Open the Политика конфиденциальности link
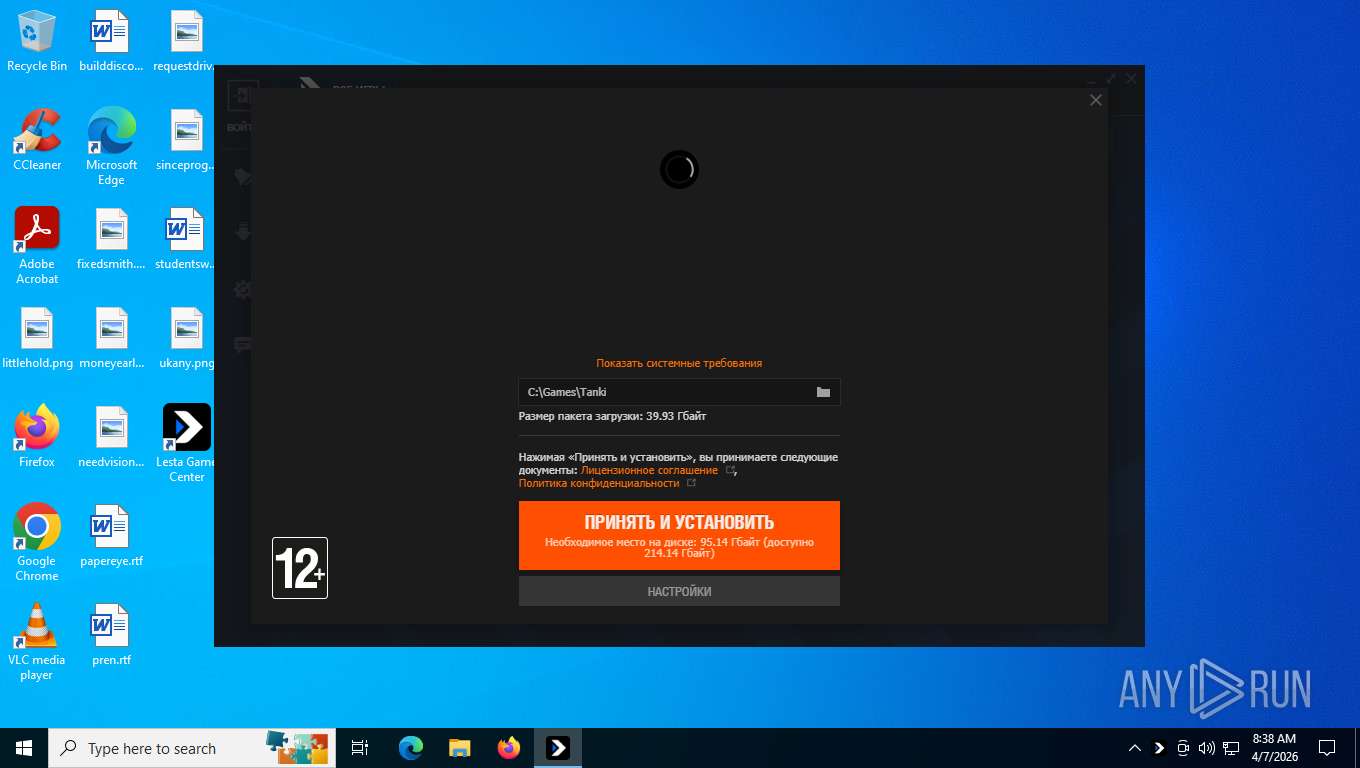Image resolution: width=1360 pixels, height=768 pixels. 599,483
